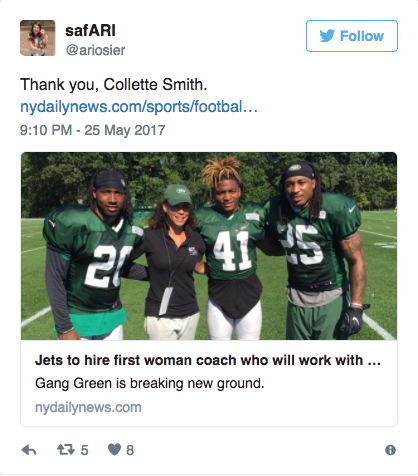Click jersey number 41 in the photo
This screenshot has width=418, height=476.
click(x=231, y=251)
